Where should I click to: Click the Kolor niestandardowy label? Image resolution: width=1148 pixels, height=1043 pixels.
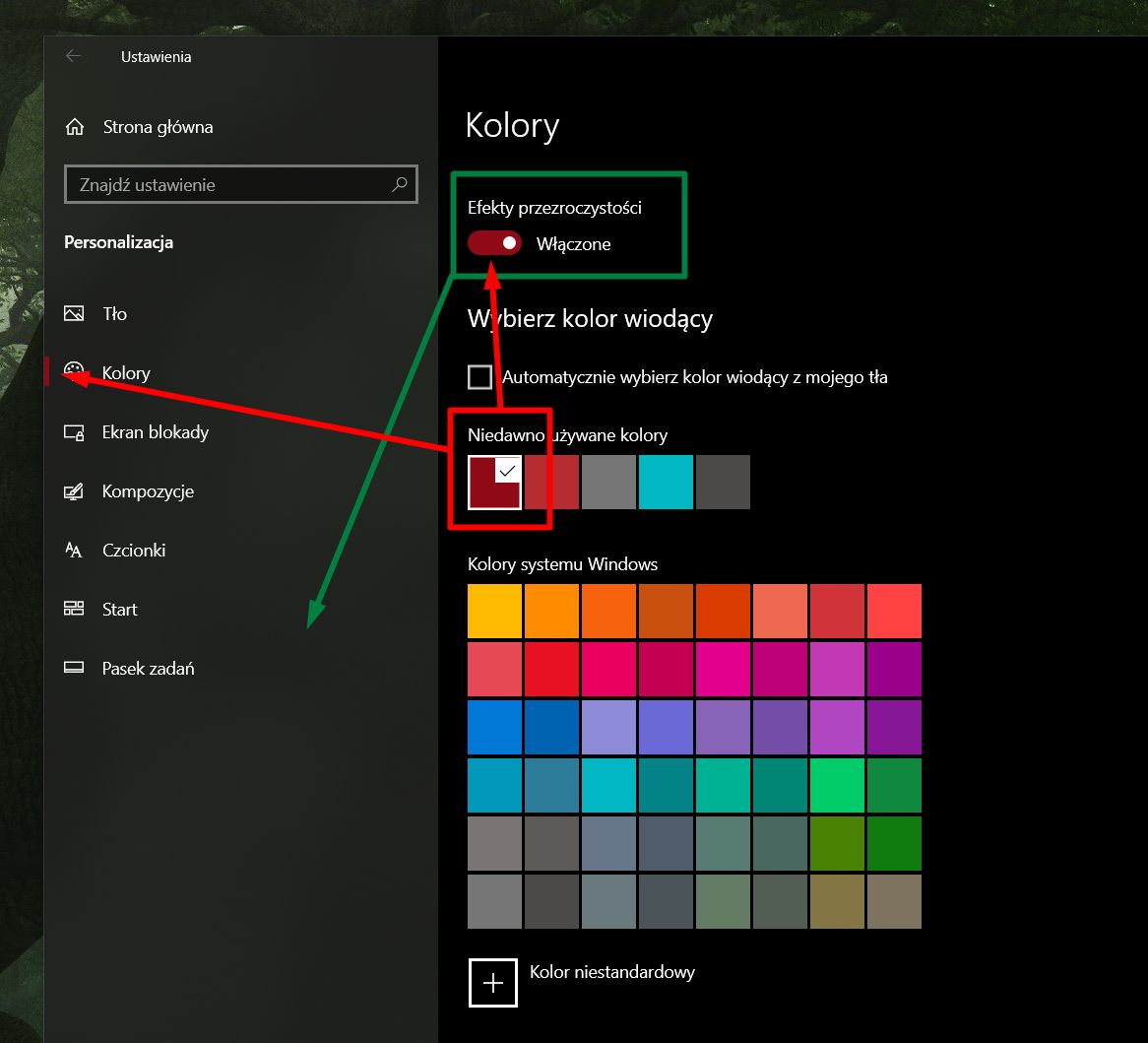coord(612,972)
